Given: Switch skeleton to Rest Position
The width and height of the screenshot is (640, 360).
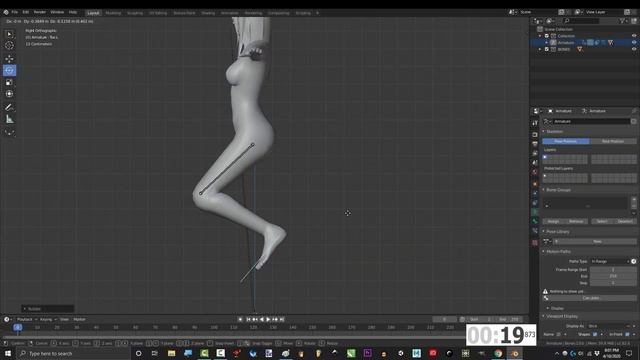Looking at the screenshot, I should pyautogui.click(x=613, y=141).
